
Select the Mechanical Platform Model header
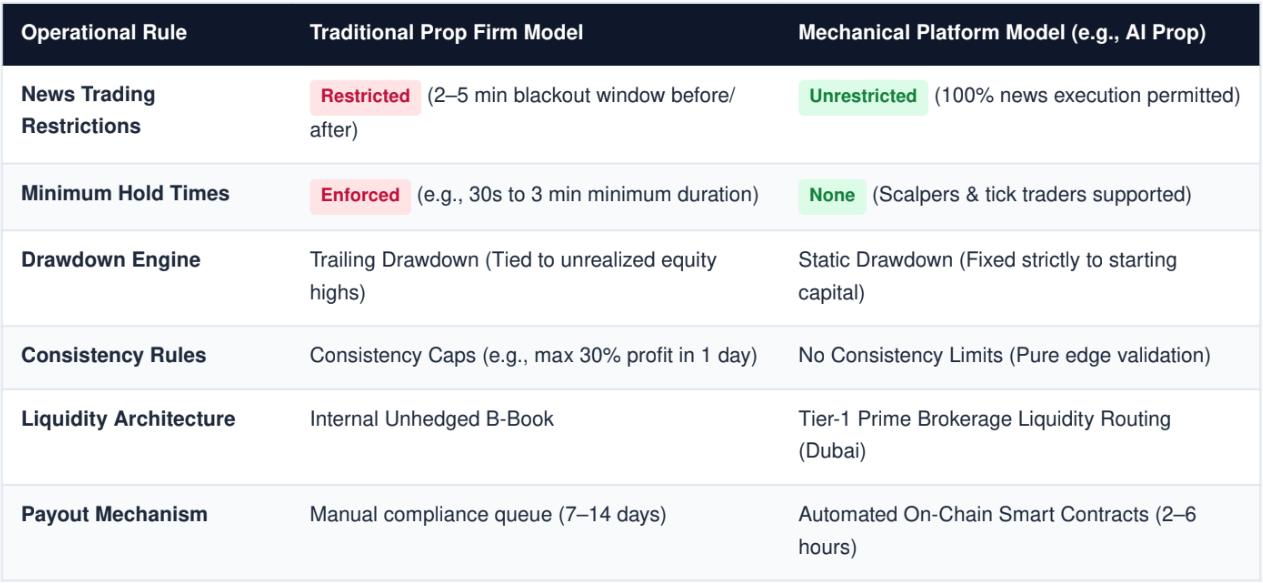click(1002, 33)
